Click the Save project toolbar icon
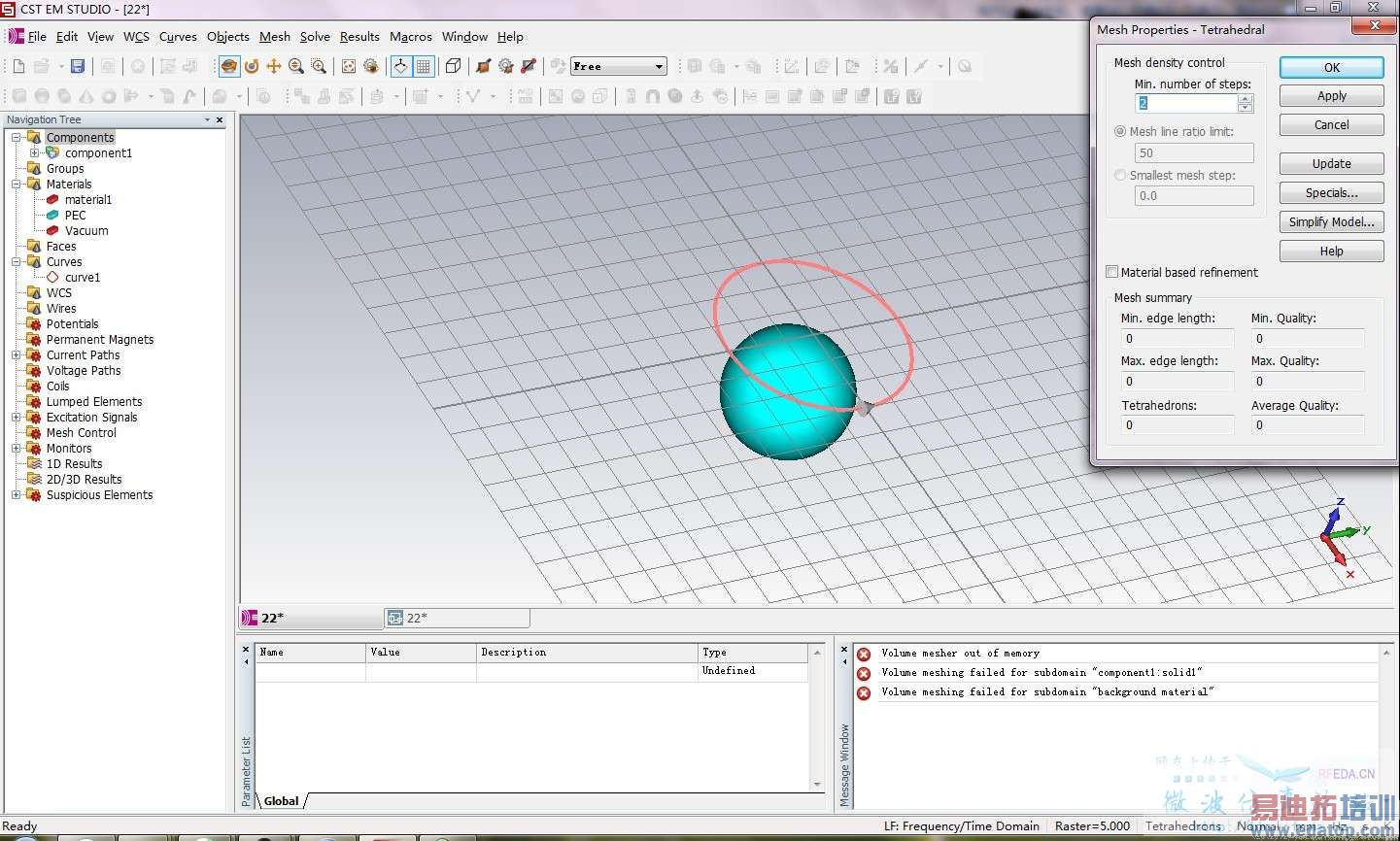 tap(78, 66)
